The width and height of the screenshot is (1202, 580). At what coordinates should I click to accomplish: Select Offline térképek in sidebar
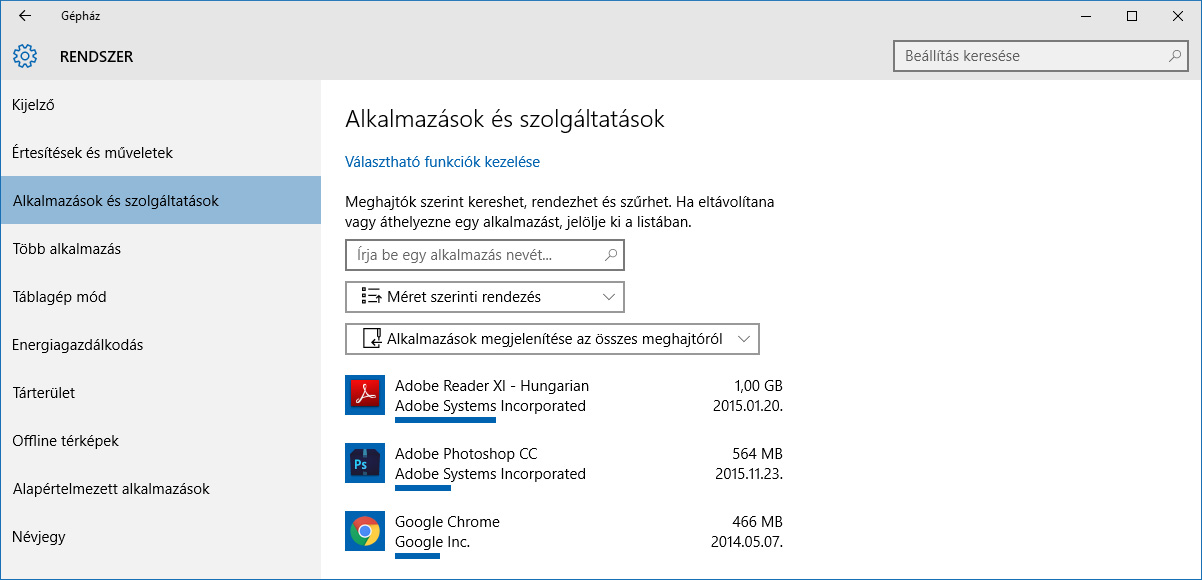[66, 441]
